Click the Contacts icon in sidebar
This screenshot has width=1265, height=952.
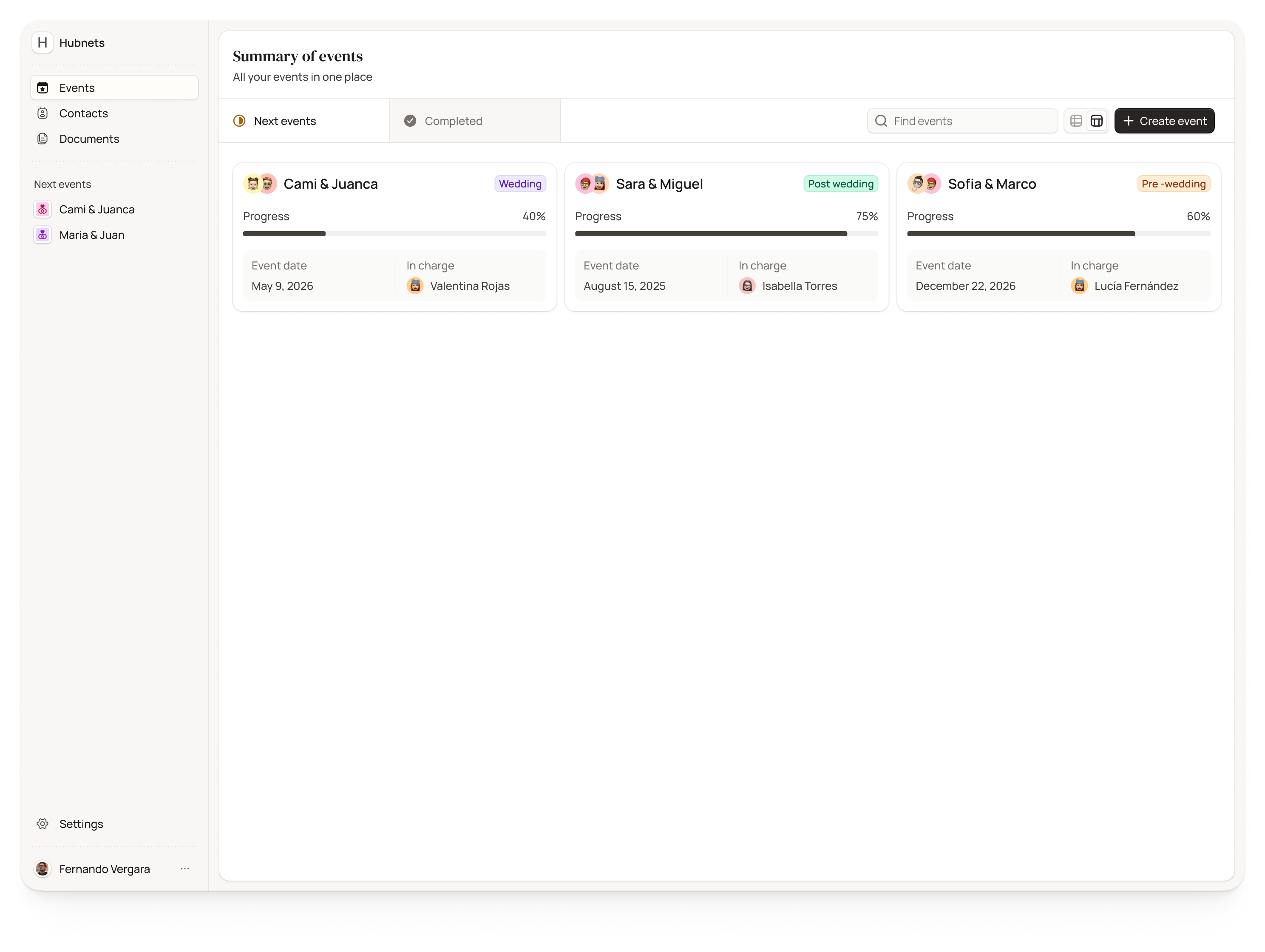[43, 113]
